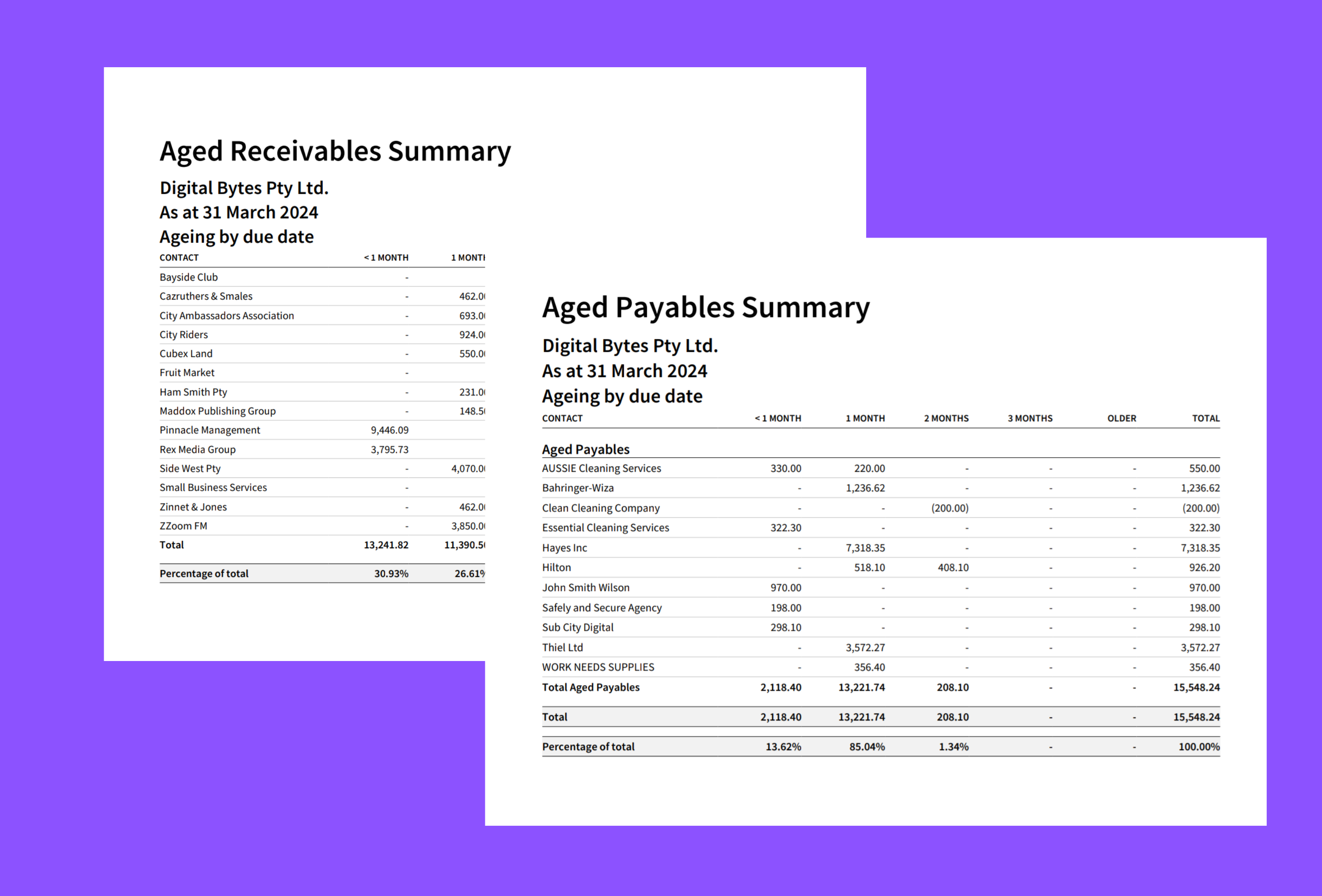Click the Aged Receivables Summary title
This screenshot has width=1322, height=896.
(x=335, y=152)
